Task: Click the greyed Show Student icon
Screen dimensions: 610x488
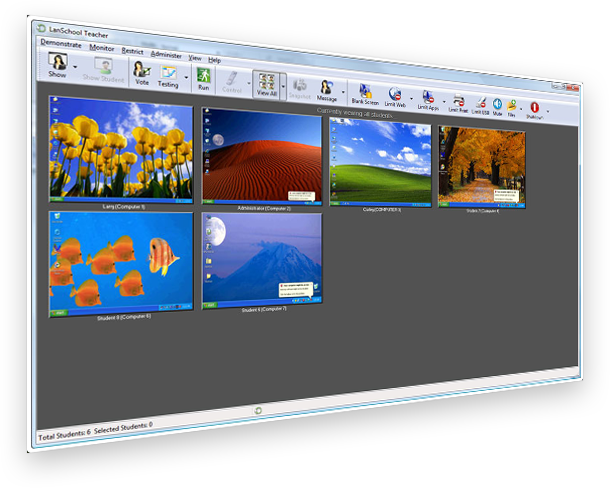Action: click(103, 66)
